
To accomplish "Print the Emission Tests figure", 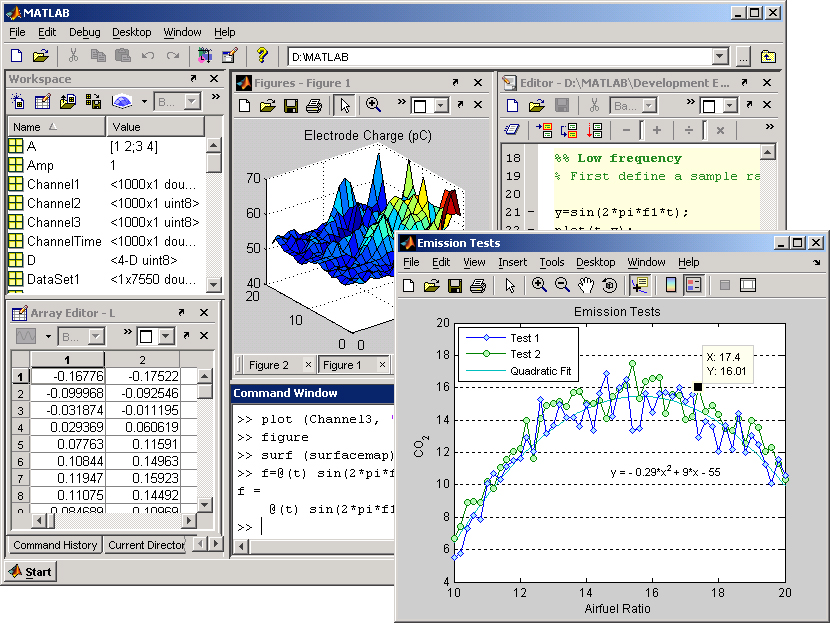I will pyautogui.click(x=476, y=284).
